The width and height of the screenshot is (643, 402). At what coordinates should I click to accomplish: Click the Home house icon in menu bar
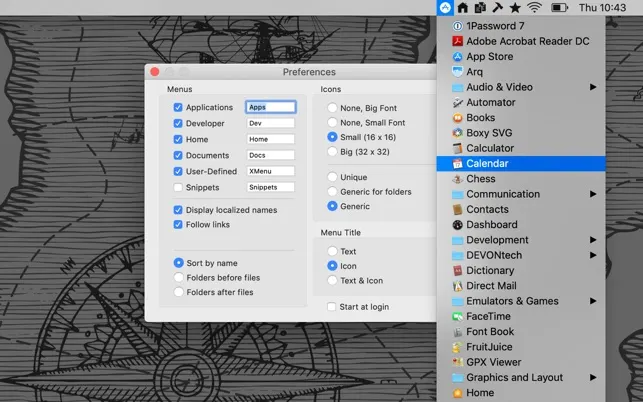463,7
